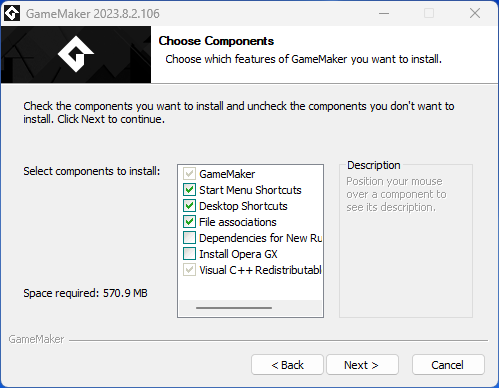Click the Description panel area
The height and width of the screenshot is (388, 499).
click(x=406, y=240)
